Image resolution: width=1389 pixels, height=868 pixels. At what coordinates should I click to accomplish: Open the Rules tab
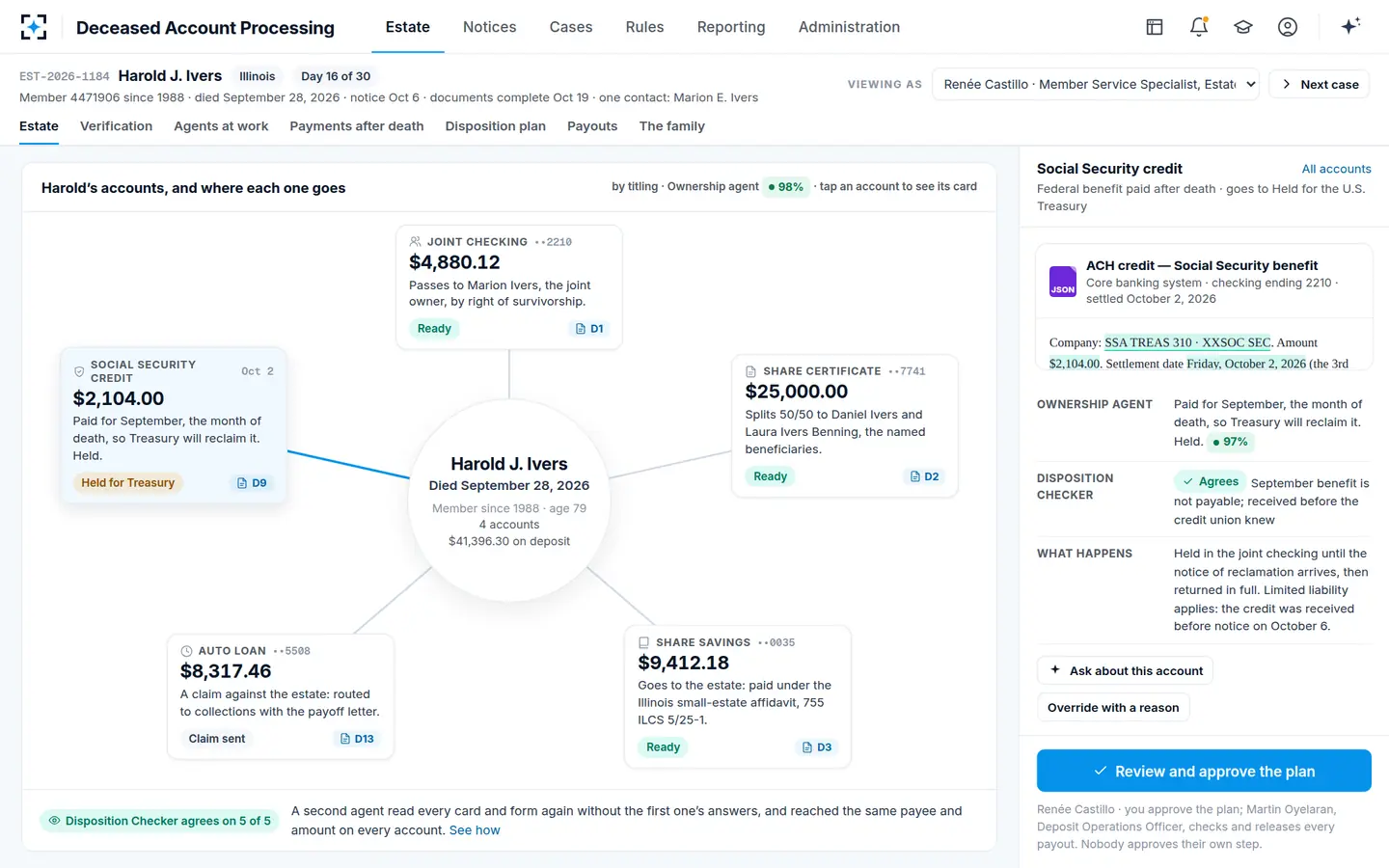[644, 27]
